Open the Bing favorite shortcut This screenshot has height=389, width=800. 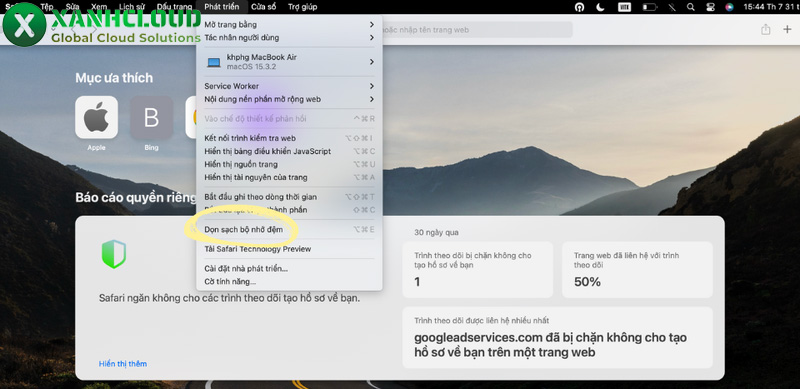point(151,117)
